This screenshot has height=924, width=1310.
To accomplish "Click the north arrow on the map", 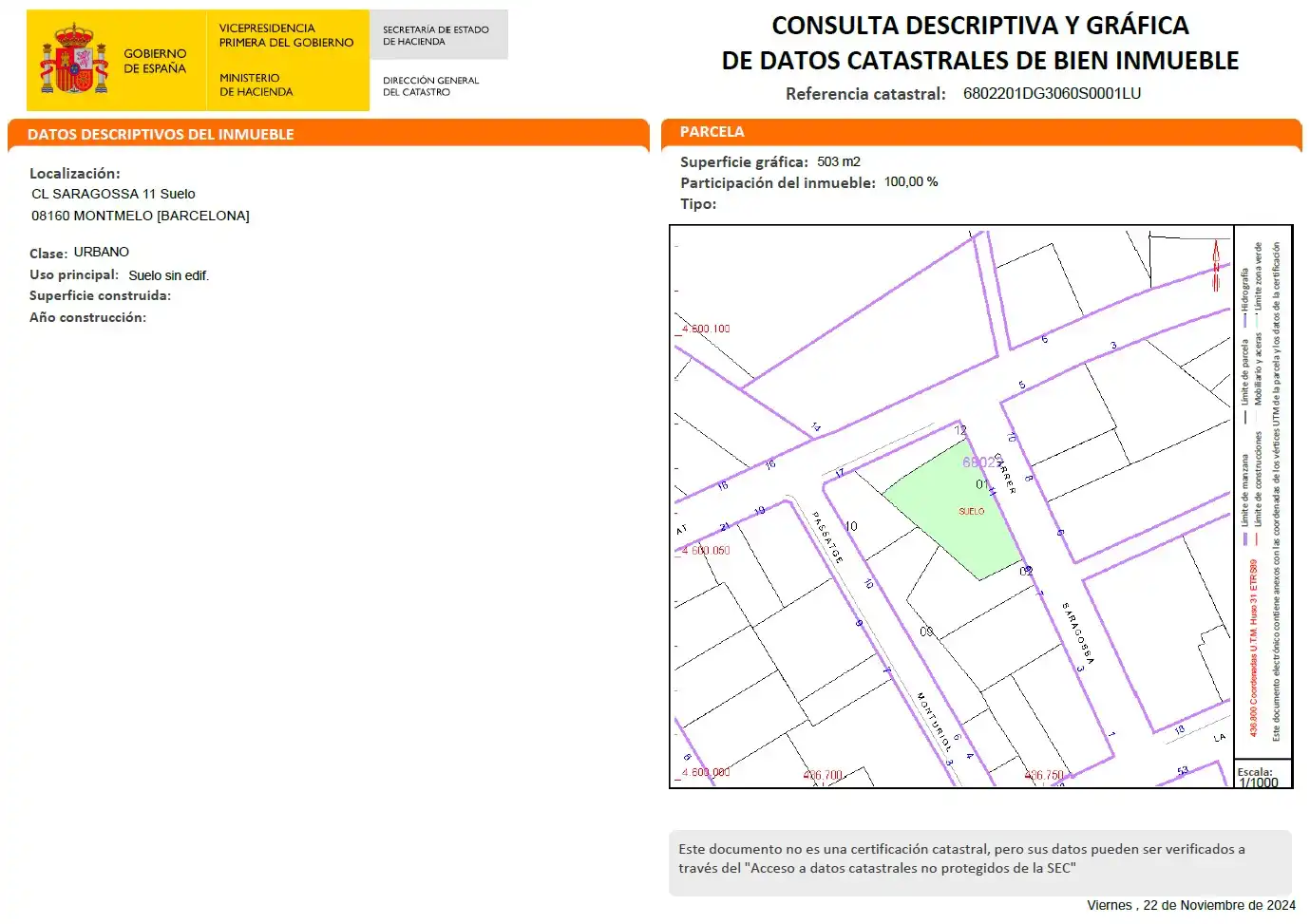I will pos(1215,266).
